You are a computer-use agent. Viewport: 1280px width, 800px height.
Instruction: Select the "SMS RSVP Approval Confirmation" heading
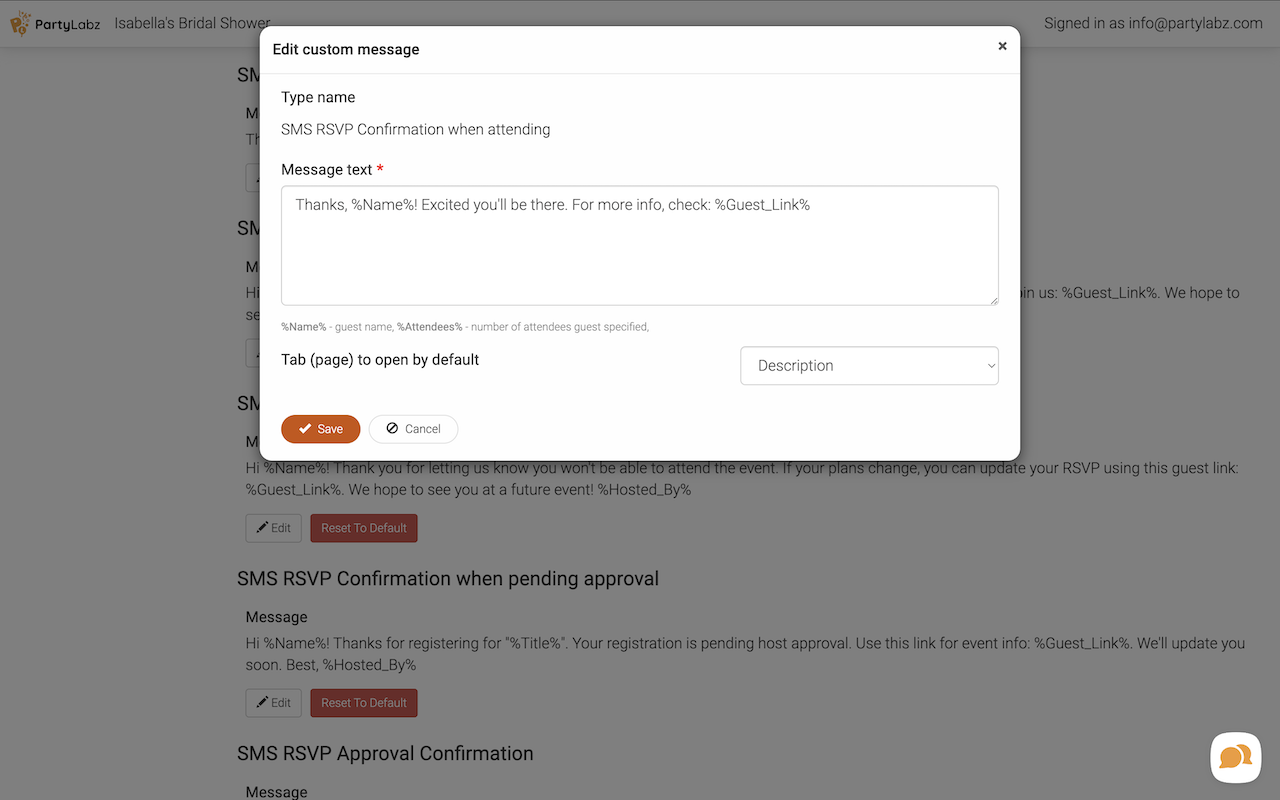click(x=385, y=754)
